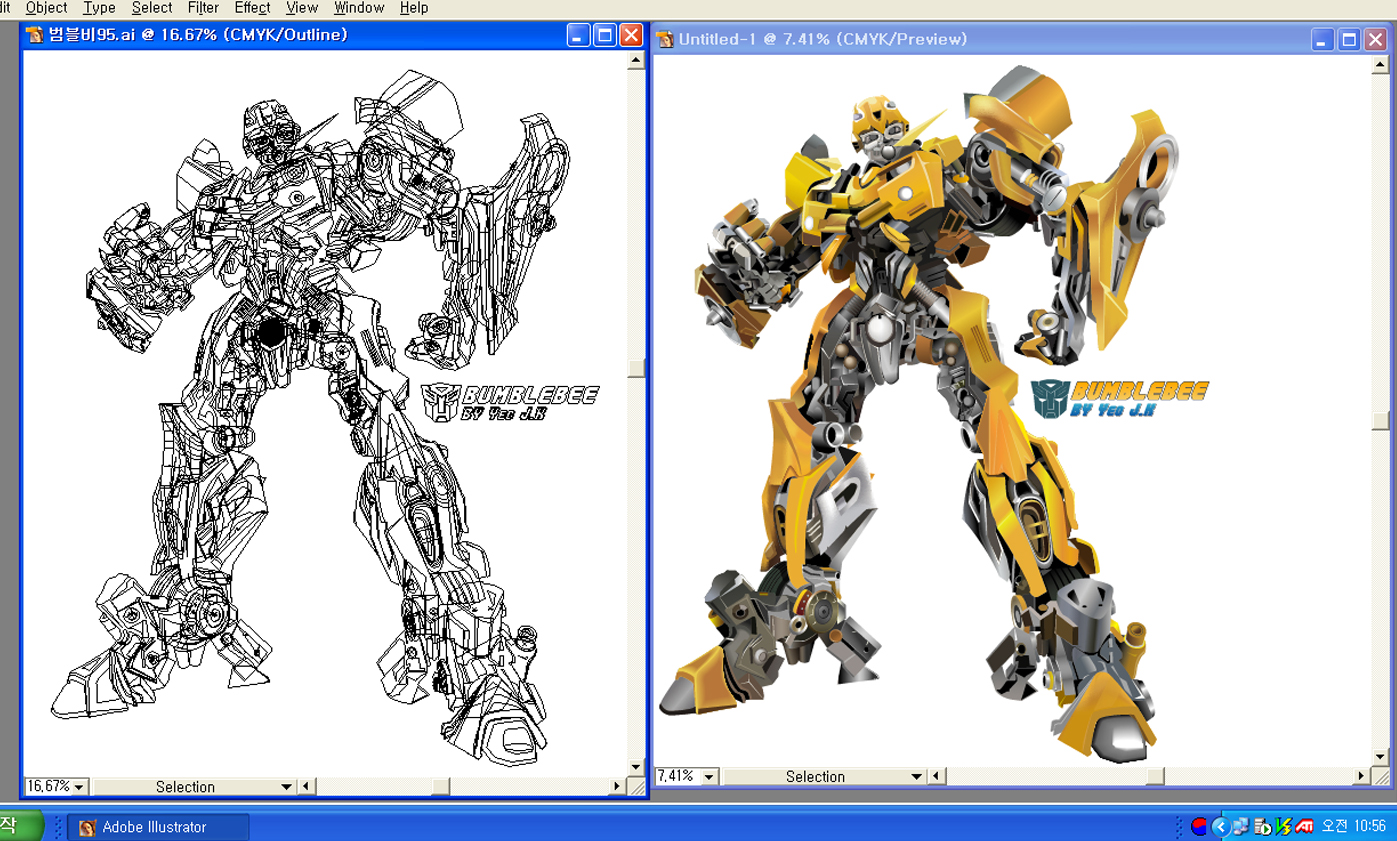1397x841 pixels.
Task: Click the Korean language indicator in the system tray
Action: [1198, 826]
